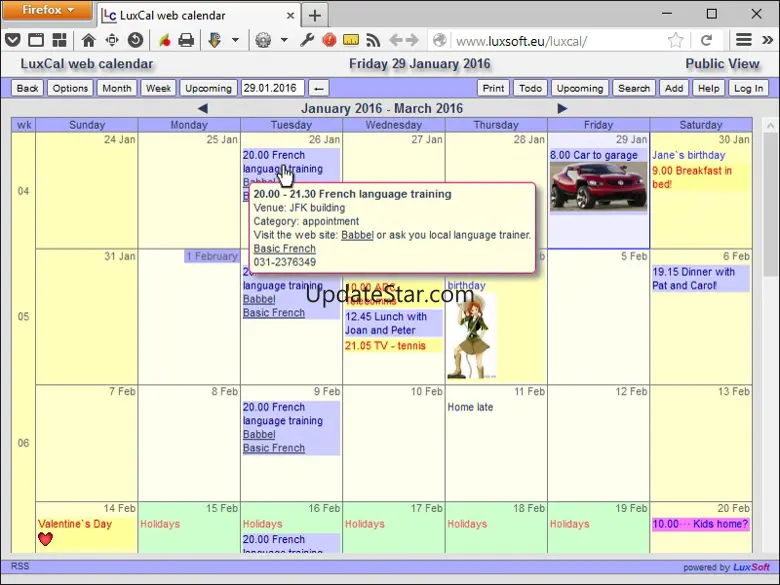This screenshot has height=585, width=780.
Task: Go to the next months with right arrow
Action: click(x=562, y=108)
